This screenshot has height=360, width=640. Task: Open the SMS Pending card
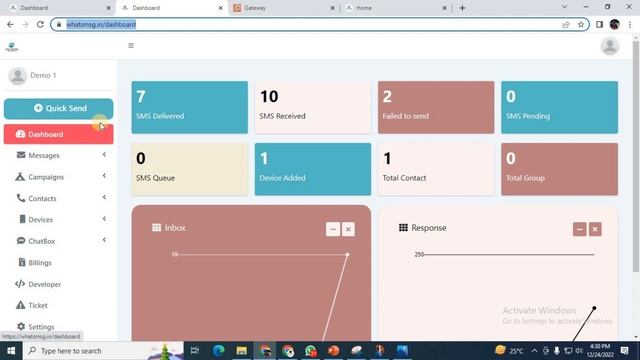560,107
